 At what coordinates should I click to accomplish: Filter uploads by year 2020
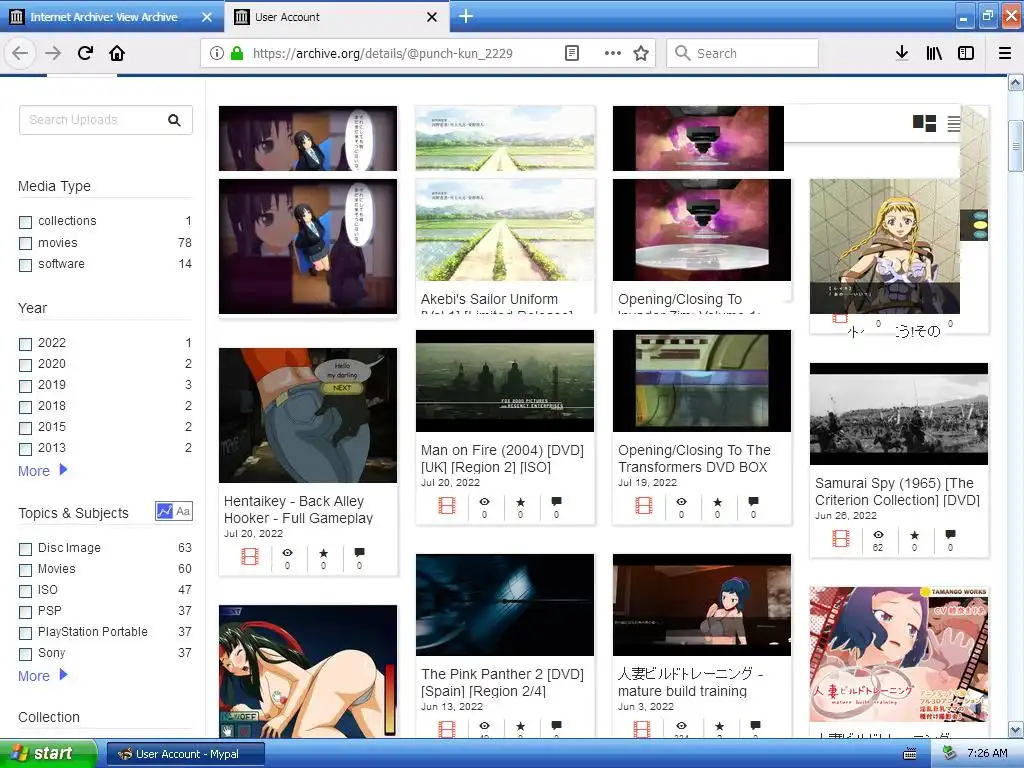pos(25,365)
